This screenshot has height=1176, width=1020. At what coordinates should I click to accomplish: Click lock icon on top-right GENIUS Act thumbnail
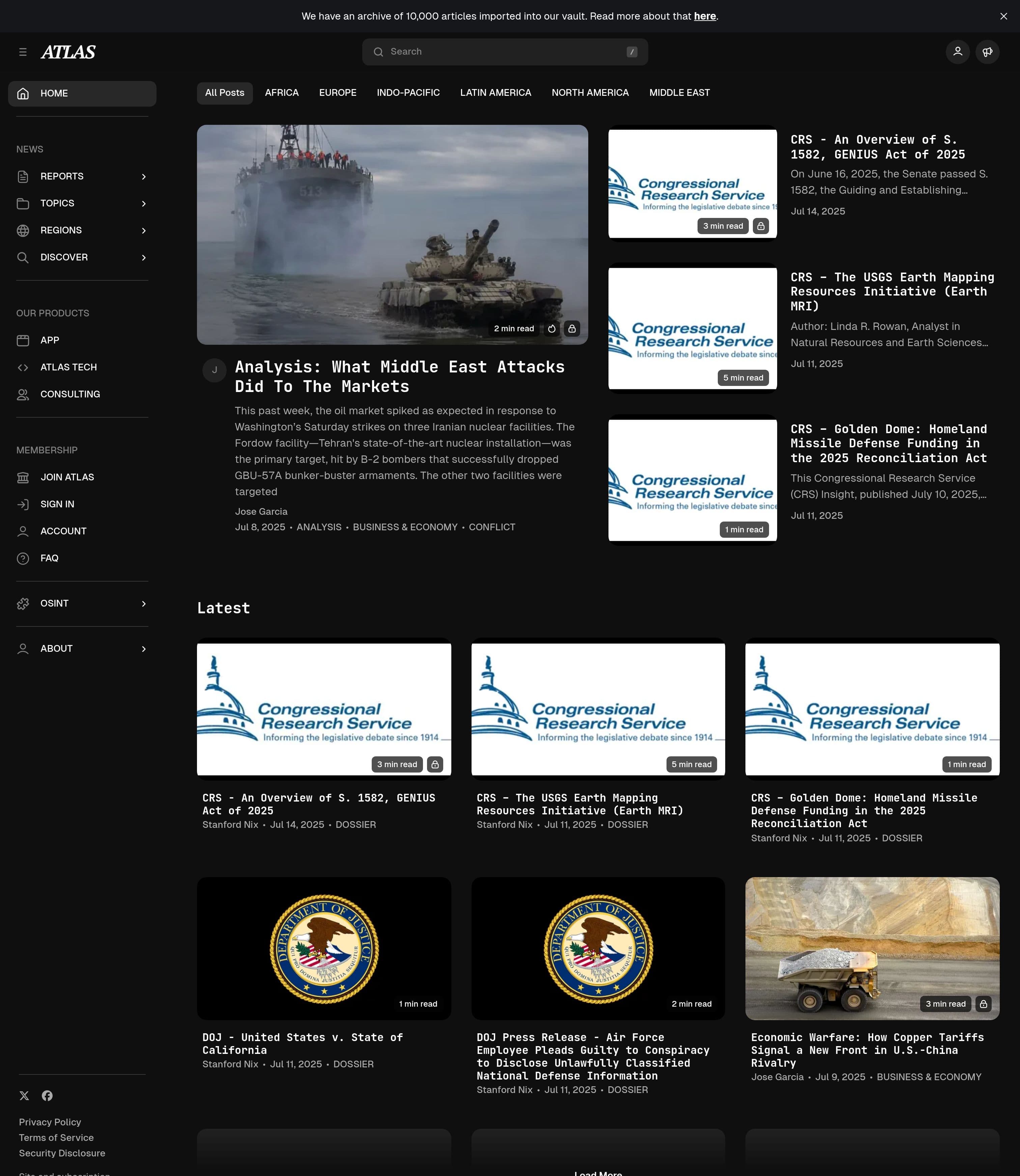tap(760, 226)
